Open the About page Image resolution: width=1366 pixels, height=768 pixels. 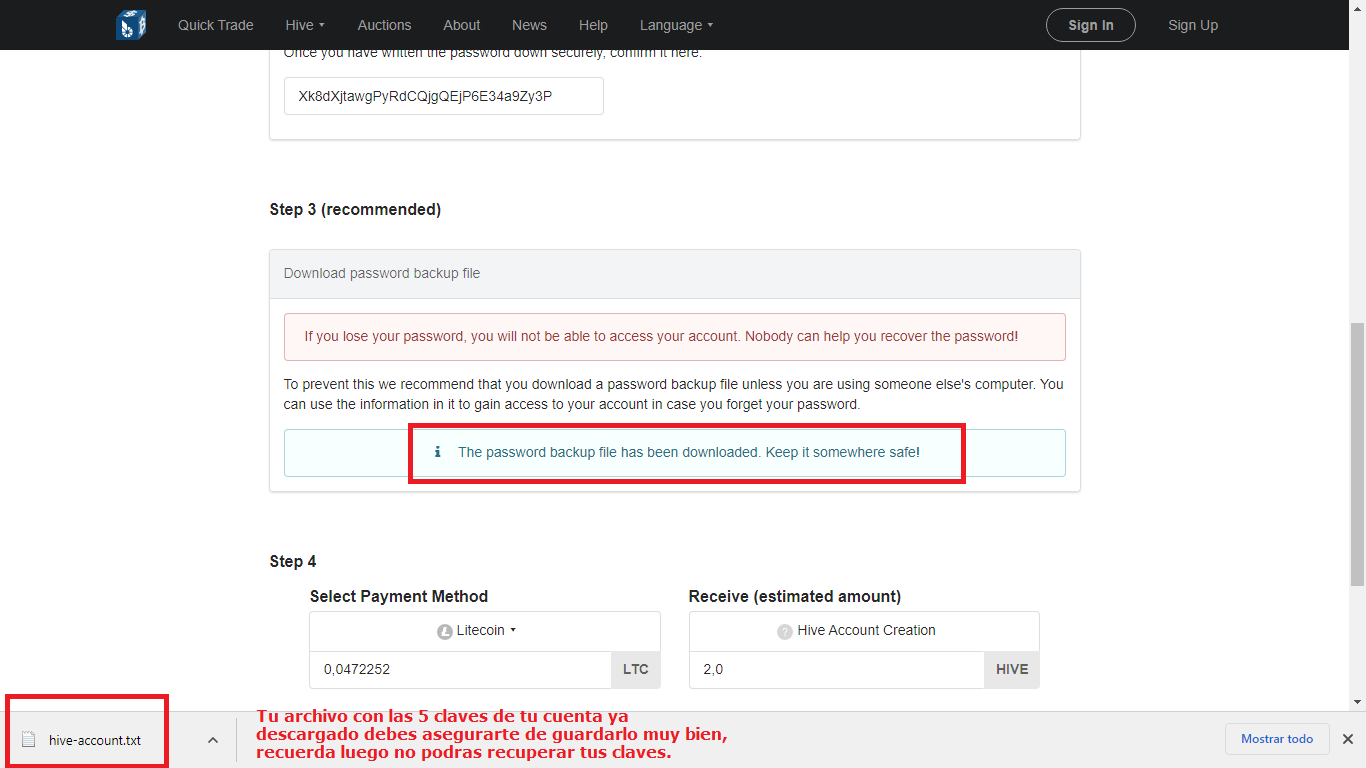tap(462, 25)
